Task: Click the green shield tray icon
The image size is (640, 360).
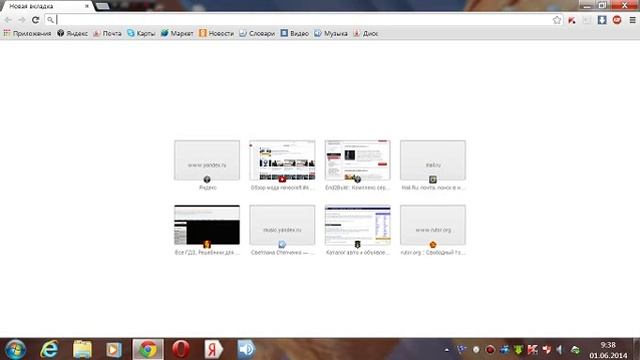Action: click(518, 350)
